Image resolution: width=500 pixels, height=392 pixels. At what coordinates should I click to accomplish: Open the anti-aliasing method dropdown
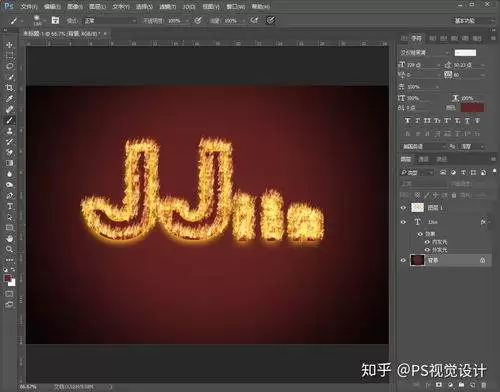[x=472, y=146]
